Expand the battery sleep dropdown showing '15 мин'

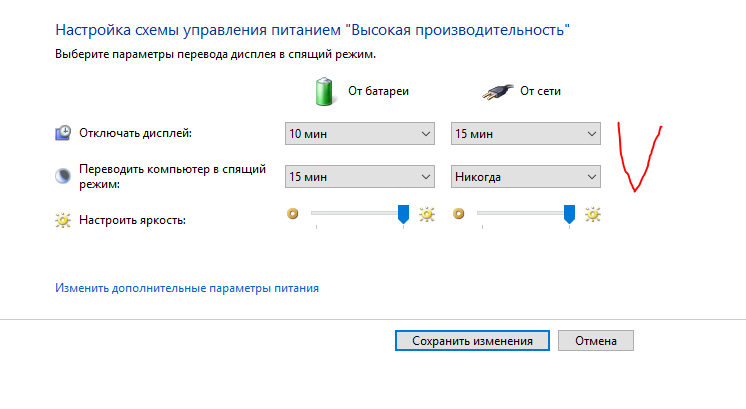tap(359, 177)
